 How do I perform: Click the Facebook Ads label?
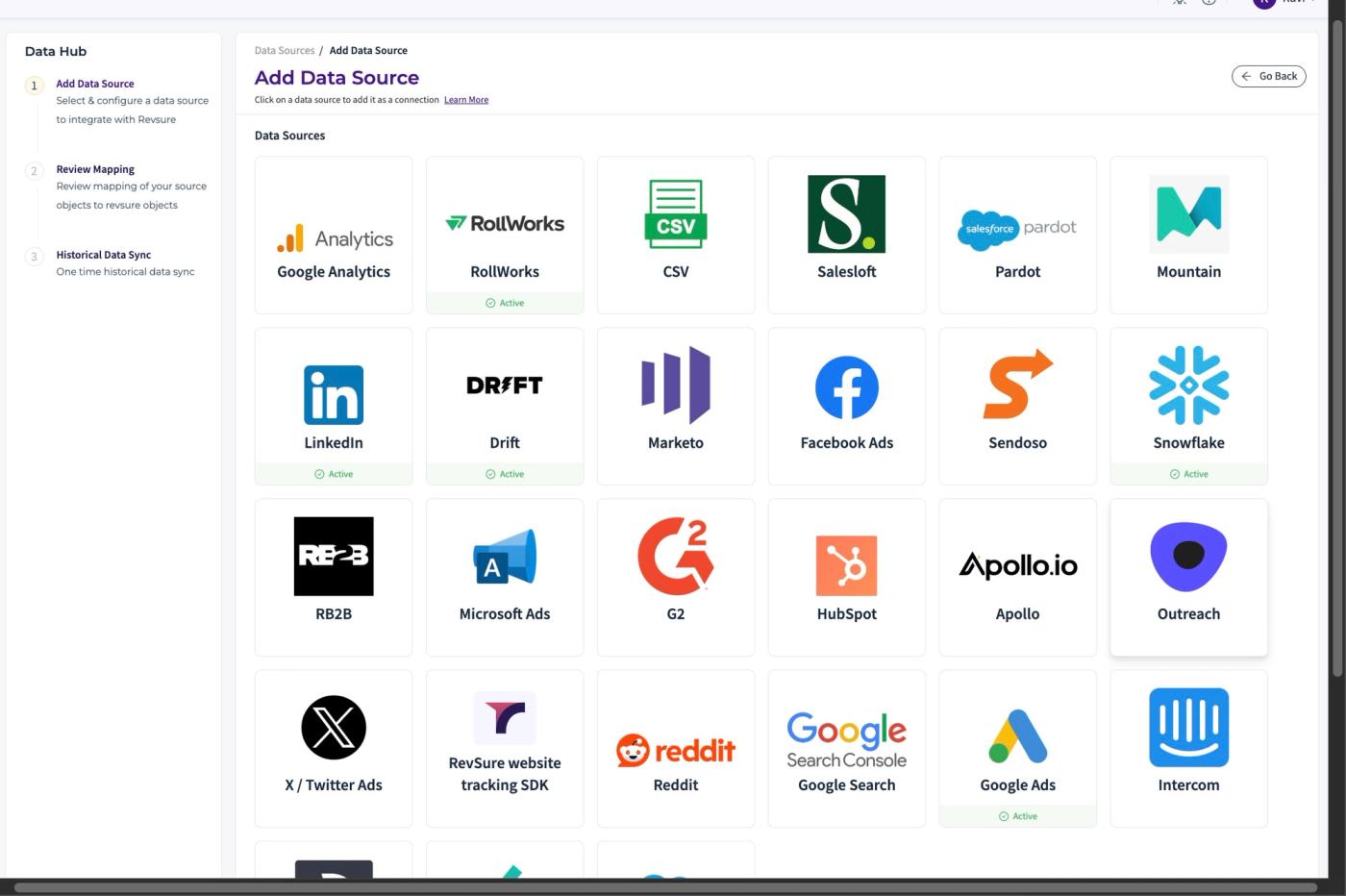coord(847,443)
